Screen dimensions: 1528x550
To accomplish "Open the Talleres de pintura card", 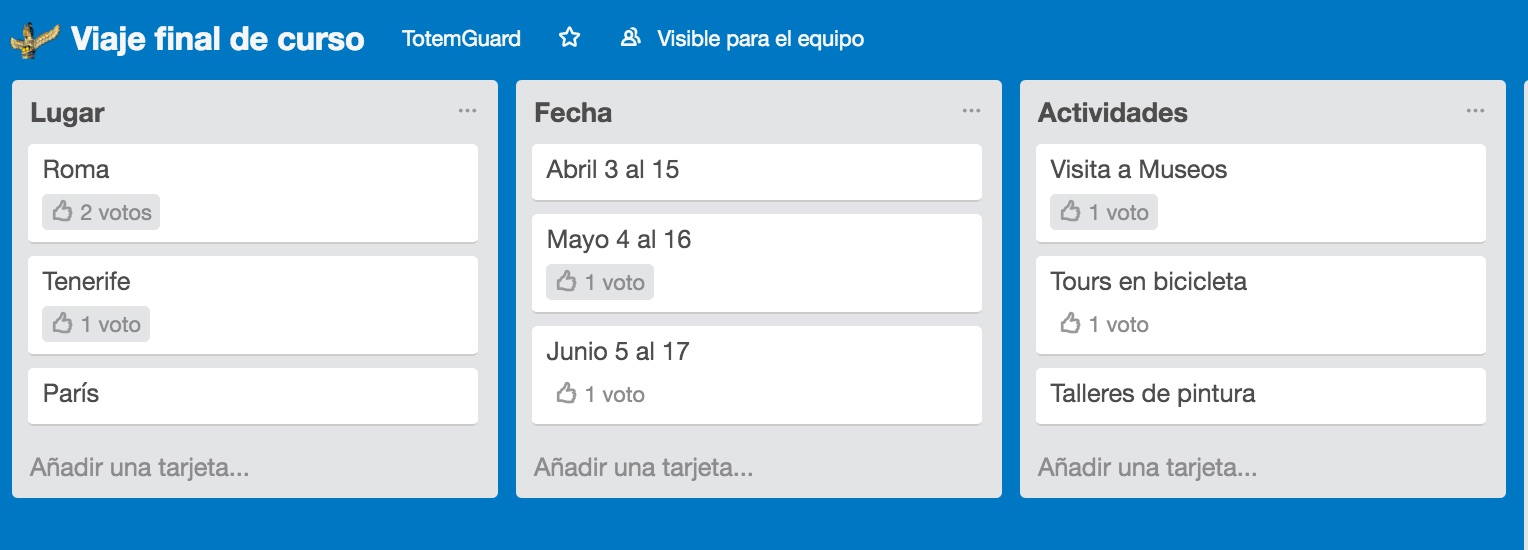I will click(x=1261, y=395).
